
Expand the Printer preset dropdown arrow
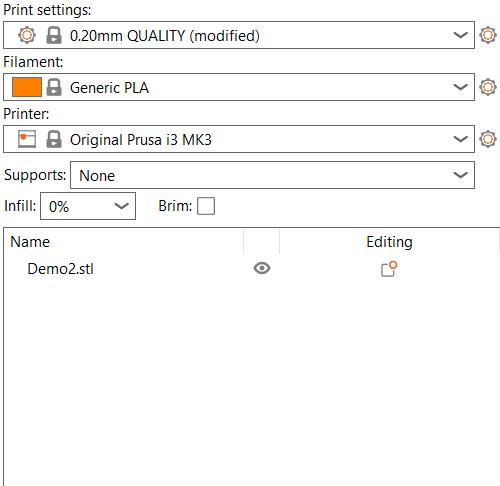(460, 139)
